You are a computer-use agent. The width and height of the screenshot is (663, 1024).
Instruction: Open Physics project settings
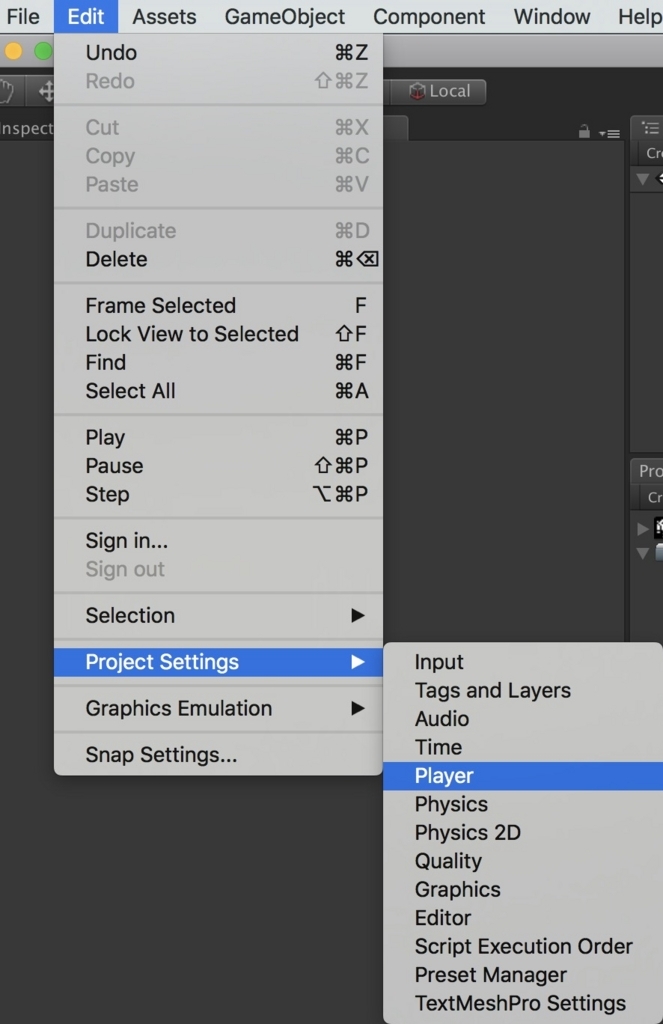point(523,804)
